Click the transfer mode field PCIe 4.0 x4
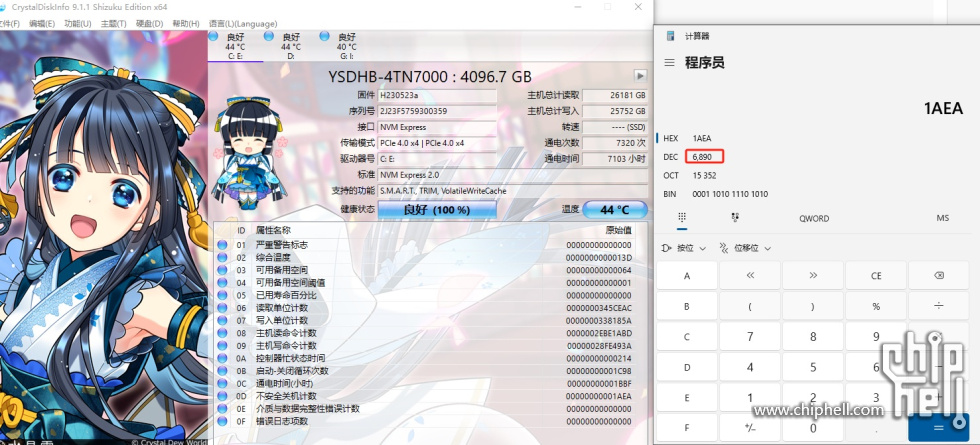 click(x=437, y=143)
